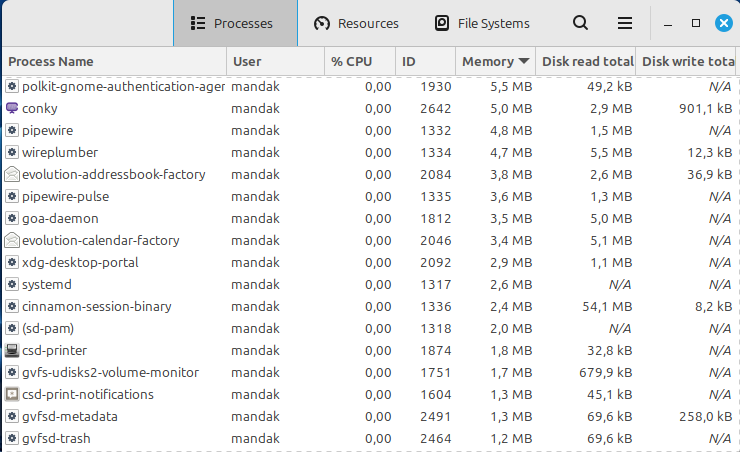Select the gvfs-udisks2-volume-monitor process name

(x=110, y=373)
